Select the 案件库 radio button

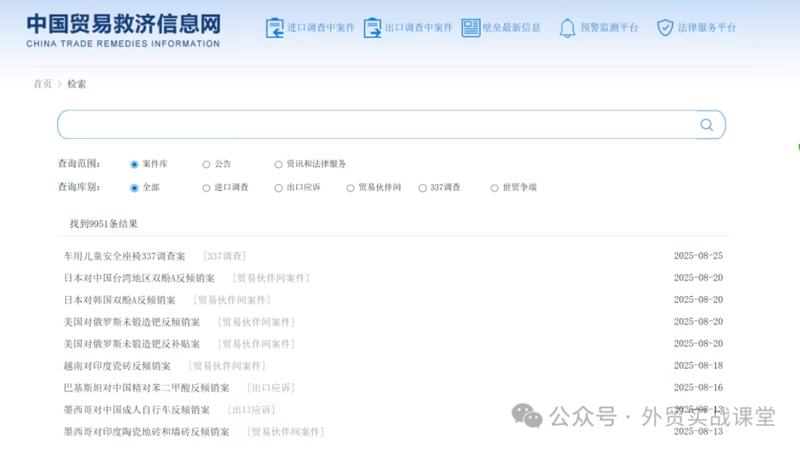click(135, 164)
